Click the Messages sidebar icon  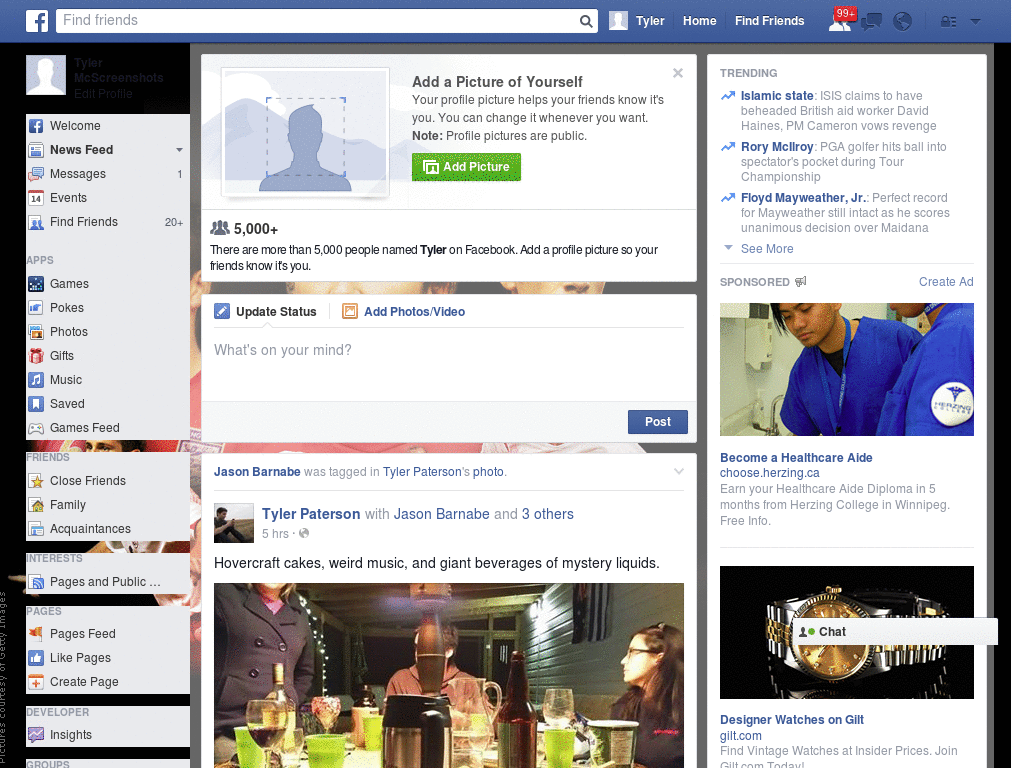[36, 174]
